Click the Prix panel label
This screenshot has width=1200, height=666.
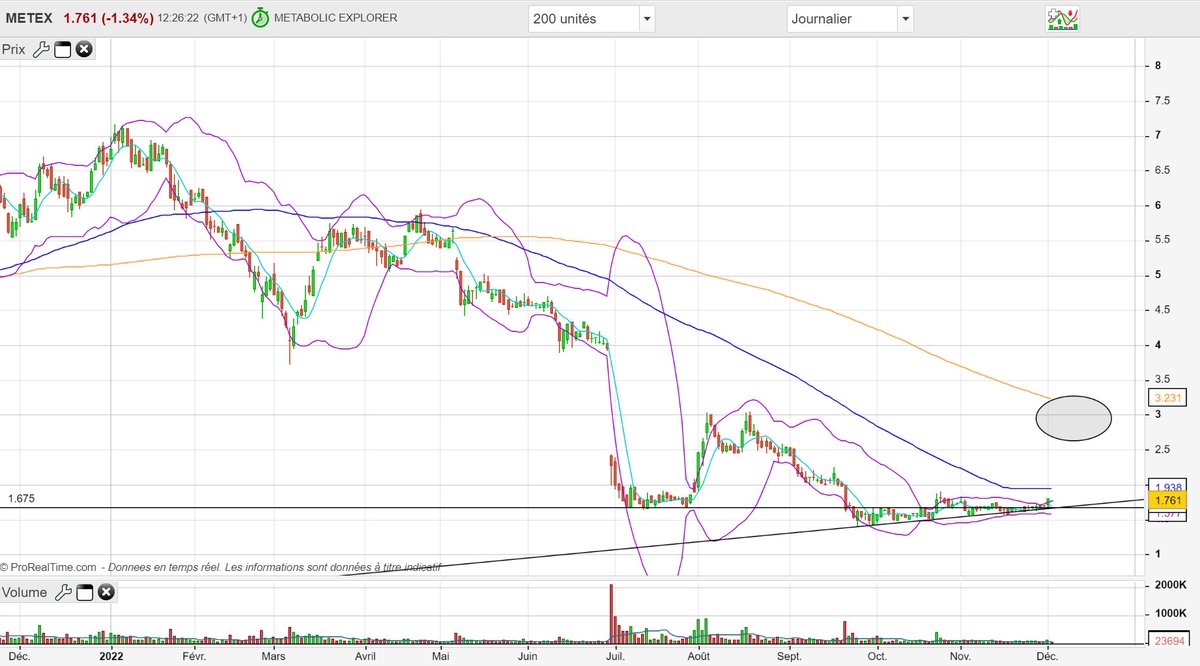click(14, 49)
